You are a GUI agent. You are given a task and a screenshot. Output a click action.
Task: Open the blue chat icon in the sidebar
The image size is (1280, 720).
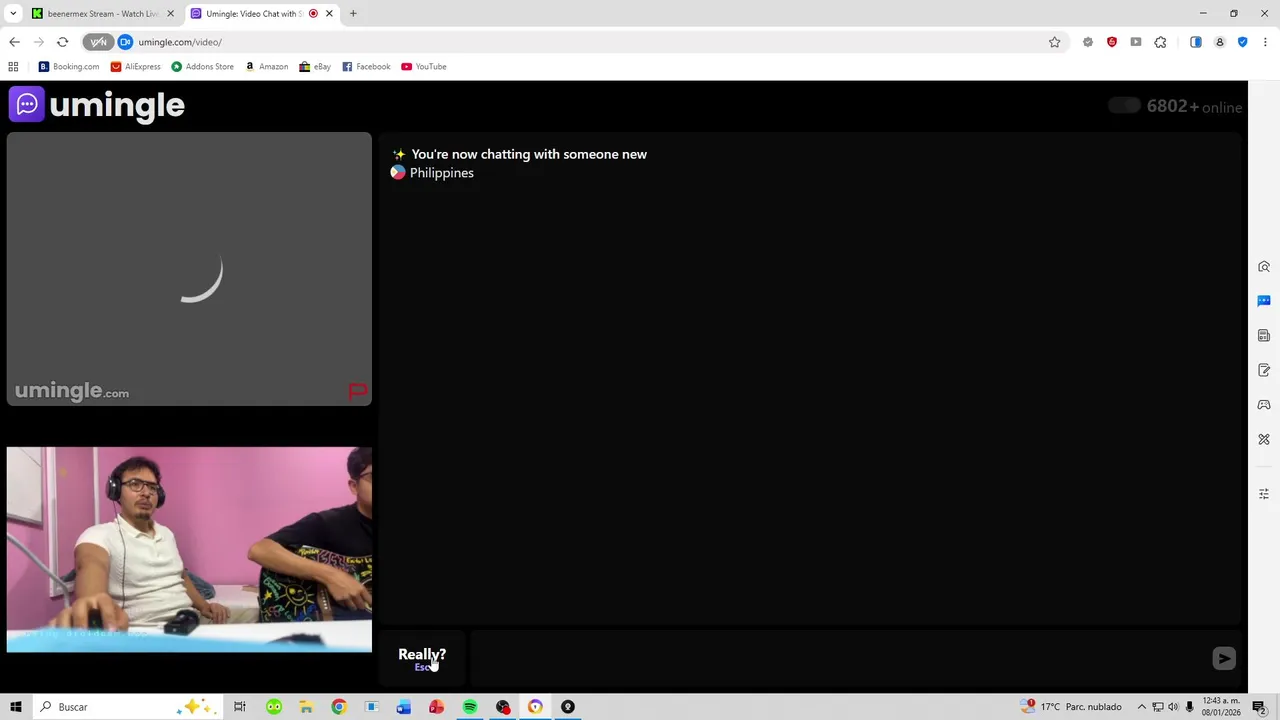pos(1264,301)
